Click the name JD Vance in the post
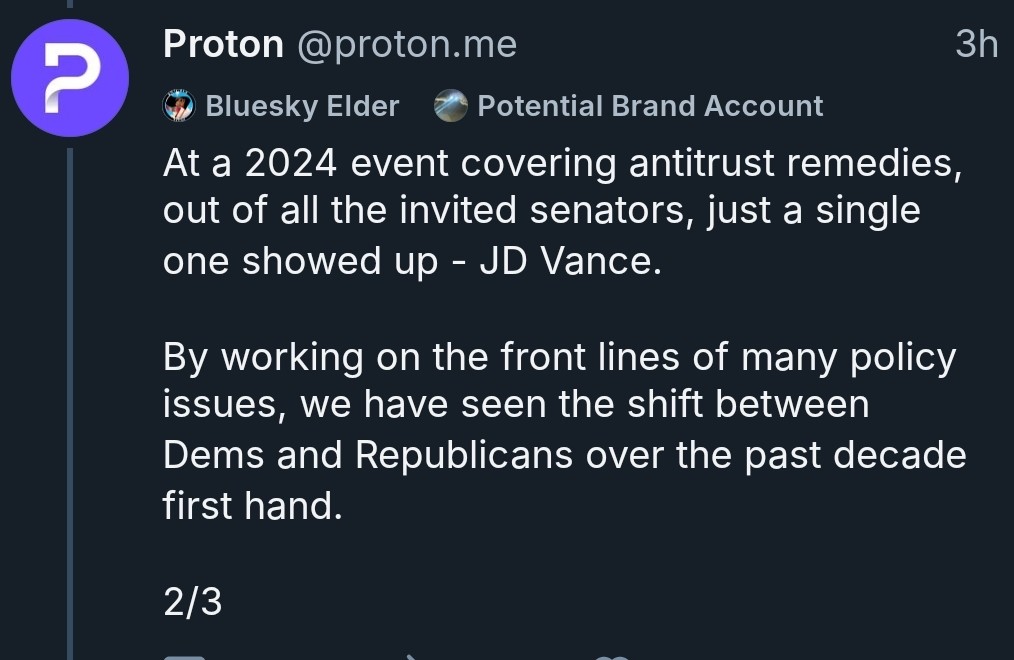Viewport: 1014px width, 660px height. (570, 261)
